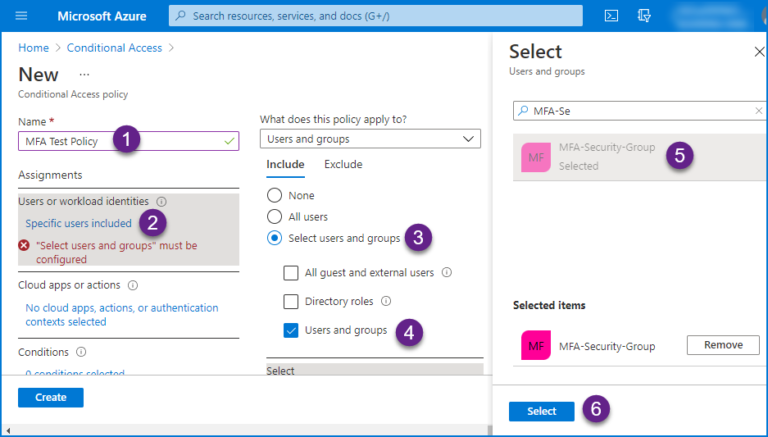Click the Azure global search box
The width and height of the screenshot is (768, 437).
pos(376,16)
